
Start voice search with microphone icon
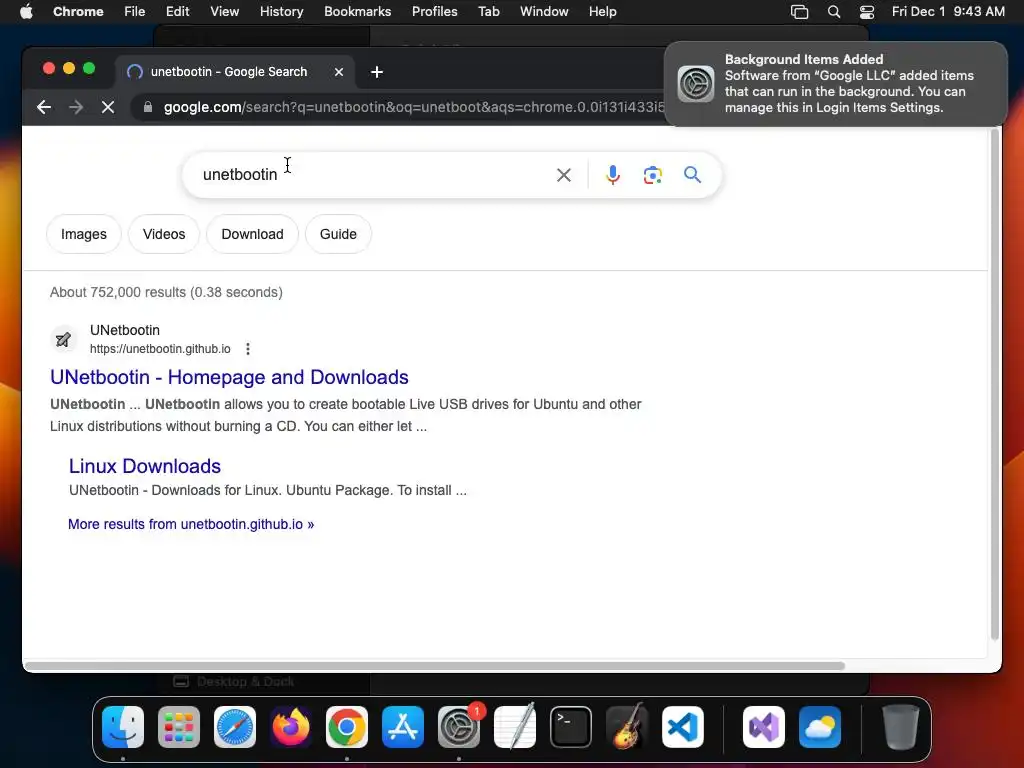(x=613, y=175)
